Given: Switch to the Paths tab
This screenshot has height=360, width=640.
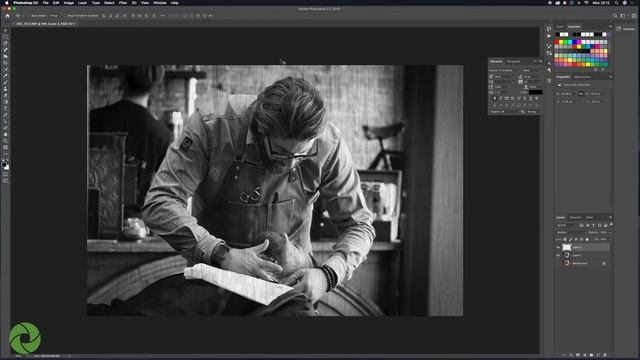Looking at the screenshot, I should (589, 217).
